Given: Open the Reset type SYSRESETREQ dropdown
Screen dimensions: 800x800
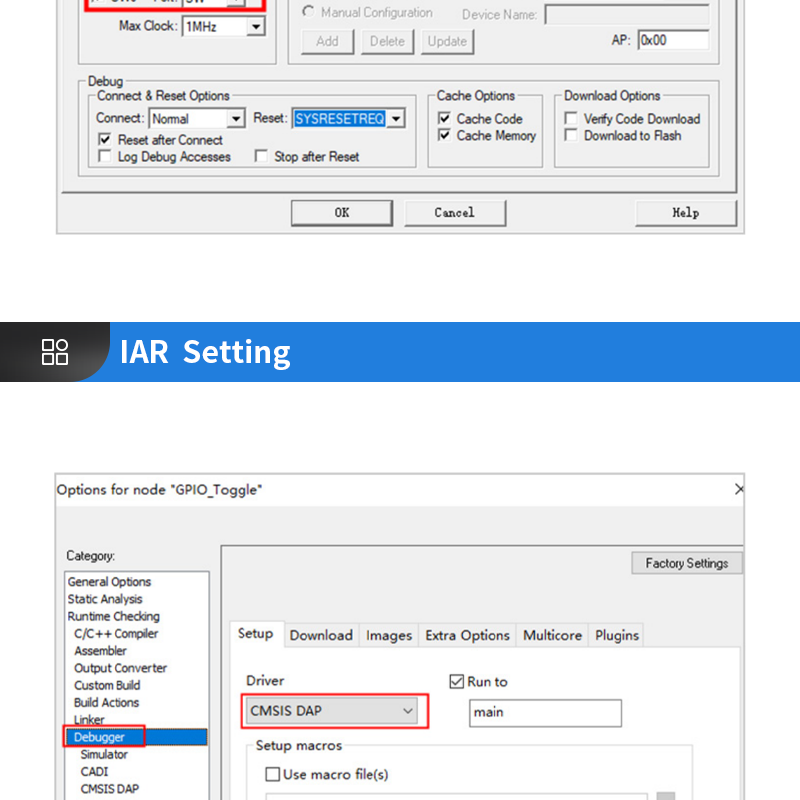Looking at the screenshot, I should (x=396, y=119).
